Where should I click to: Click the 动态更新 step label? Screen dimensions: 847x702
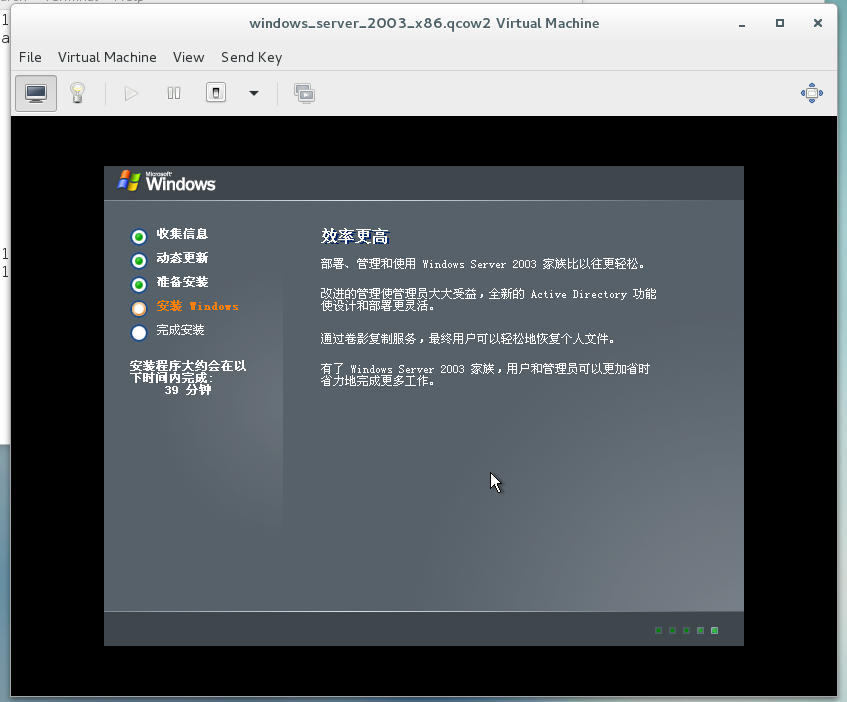tap(182, 258)
